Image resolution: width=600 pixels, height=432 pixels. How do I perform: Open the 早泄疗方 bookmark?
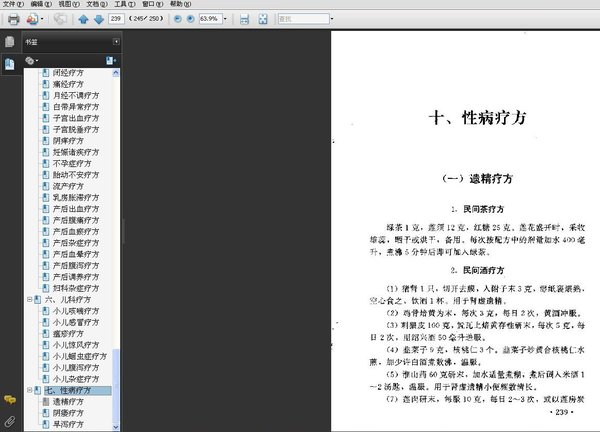(x=68, y=424)
